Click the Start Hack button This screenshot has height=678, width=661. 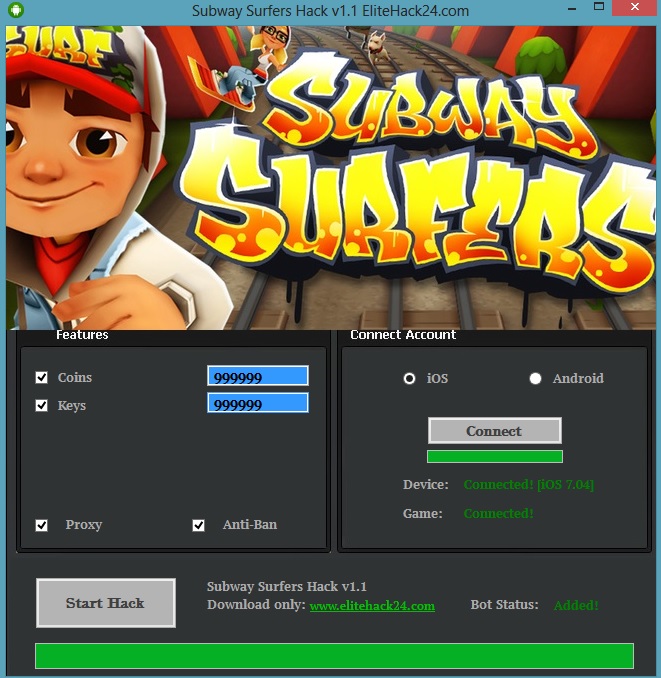pos(106,603)
